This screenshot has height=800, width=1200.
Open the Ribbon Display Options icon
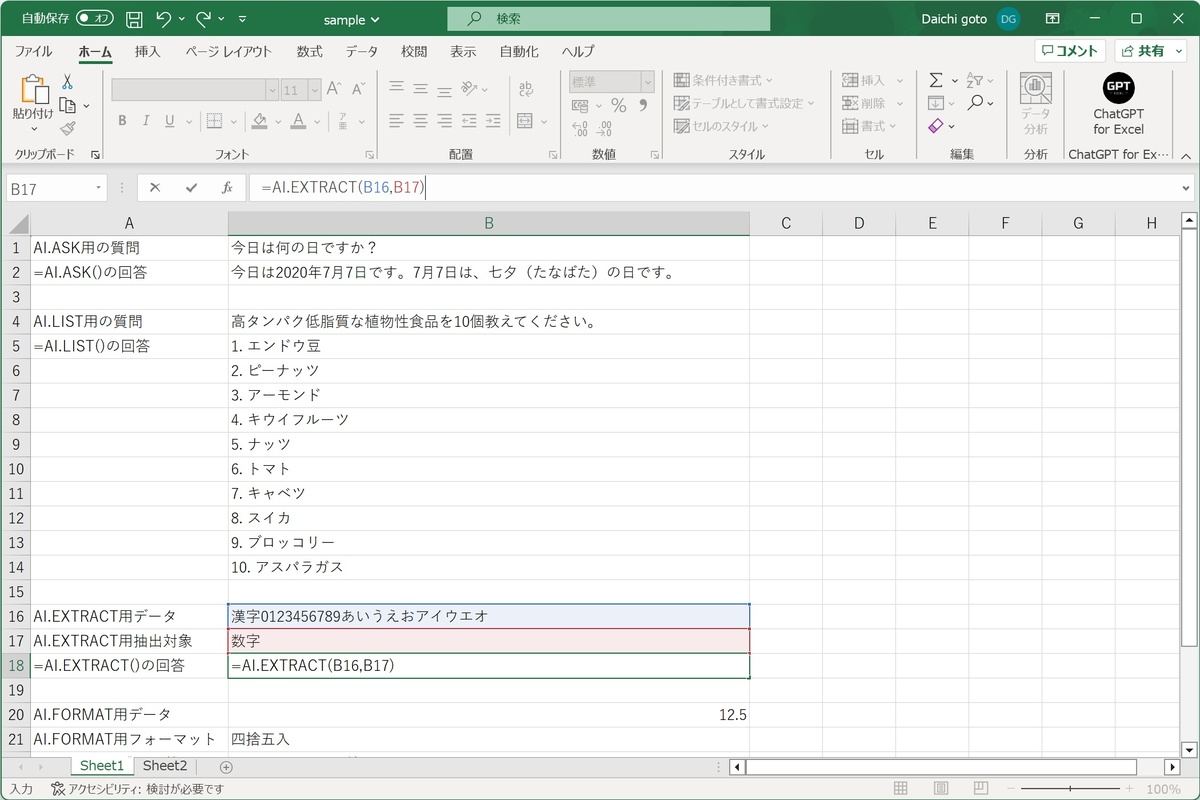click(1052, 19)
